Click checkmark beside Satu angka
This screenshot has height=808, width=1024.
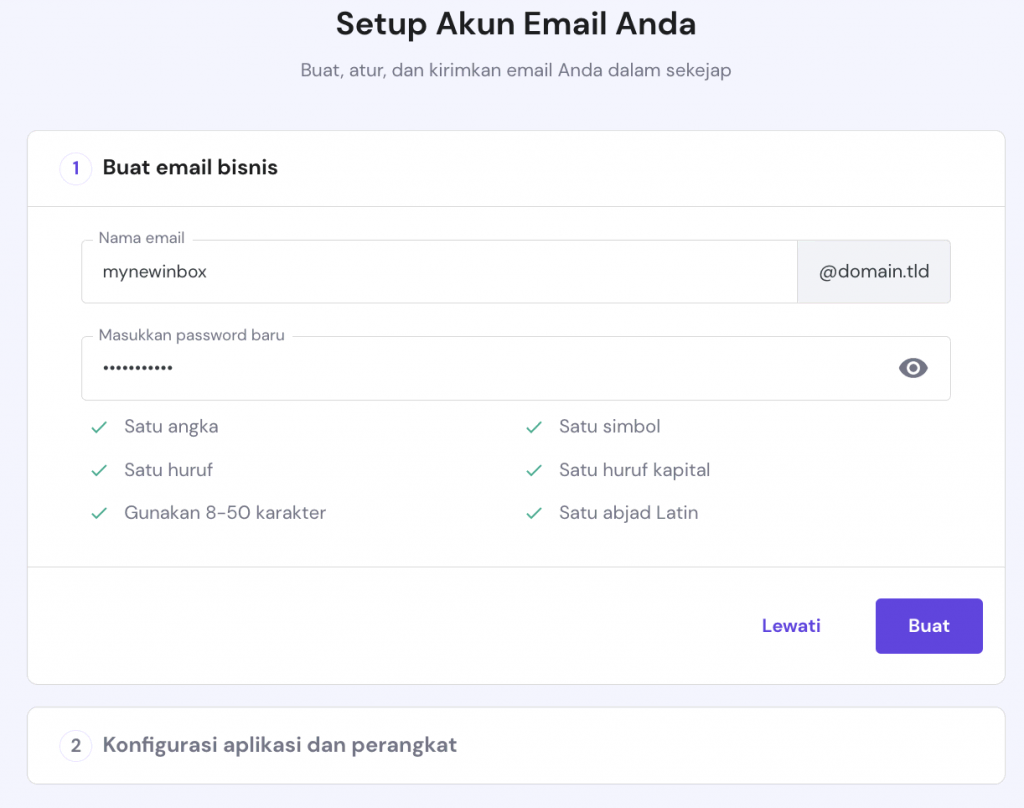click(x=99, y=427)
